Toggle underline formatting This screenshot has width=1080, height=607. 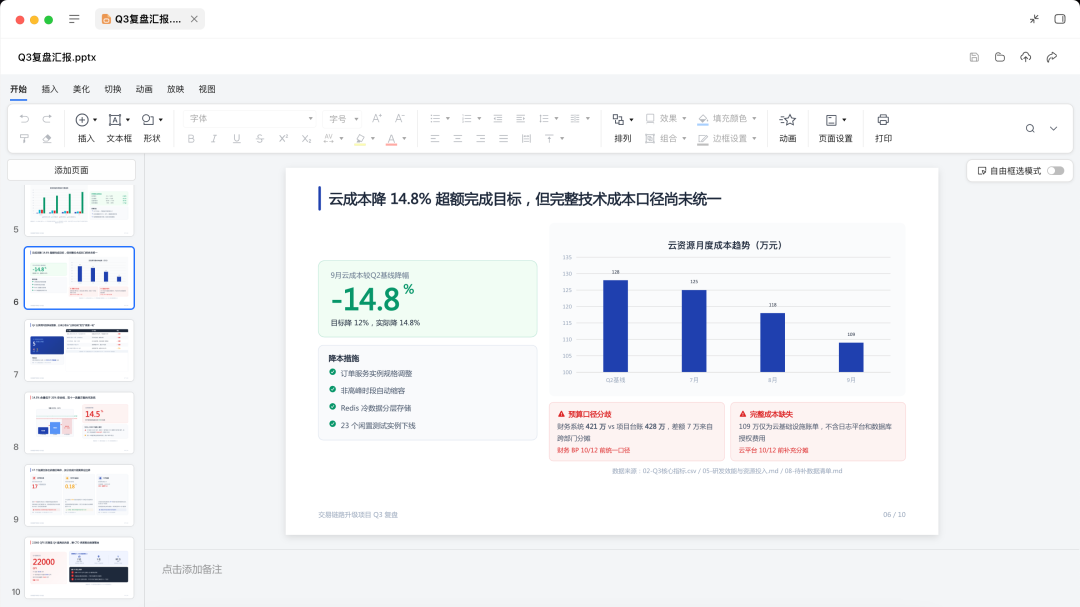pyautogui.click(x=237, y=138)
